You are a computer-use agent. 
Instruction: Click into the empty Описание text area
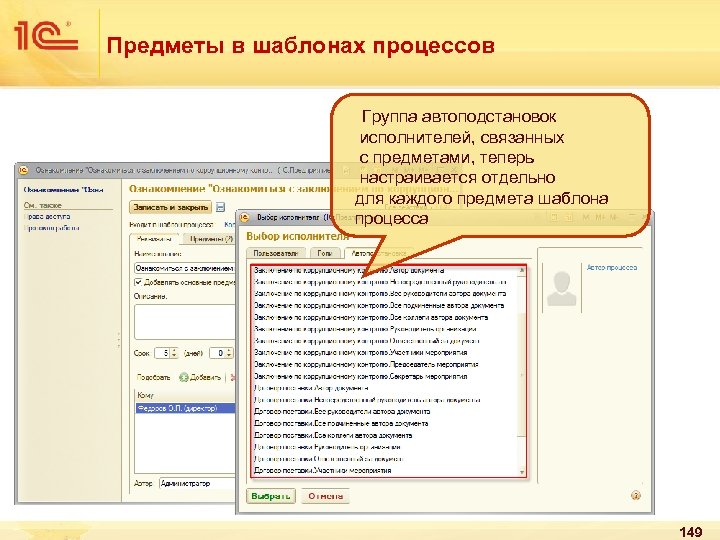tap(185, 321)
